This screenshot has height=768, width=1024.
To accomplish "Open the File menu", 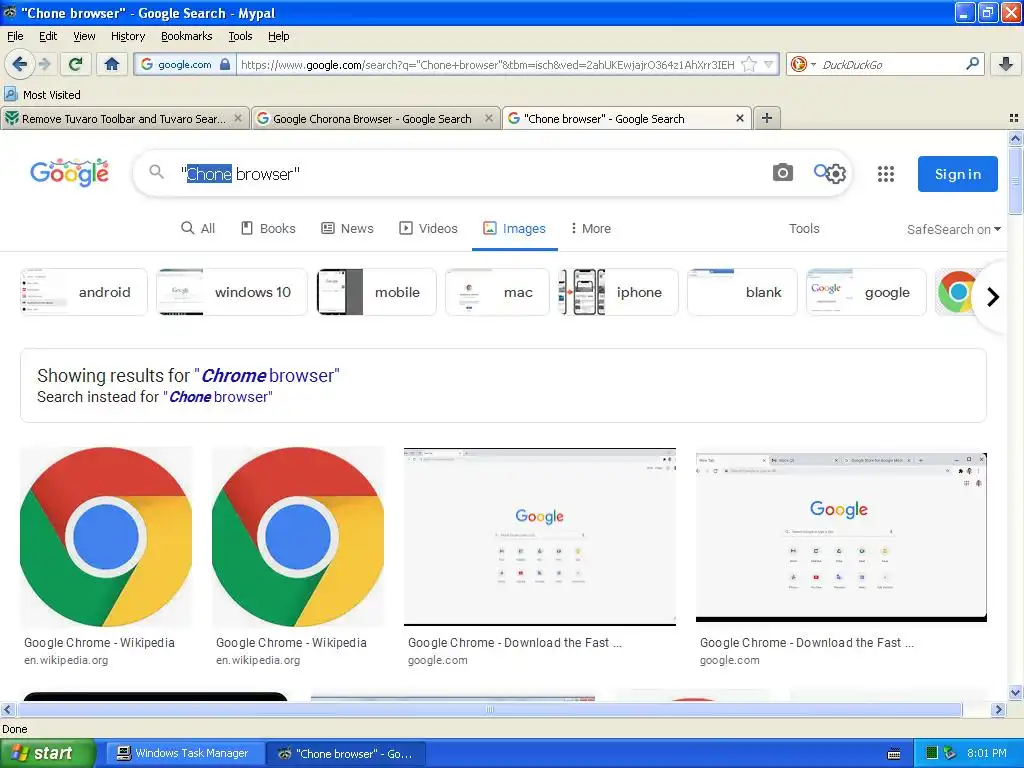I will coord(15,36).
